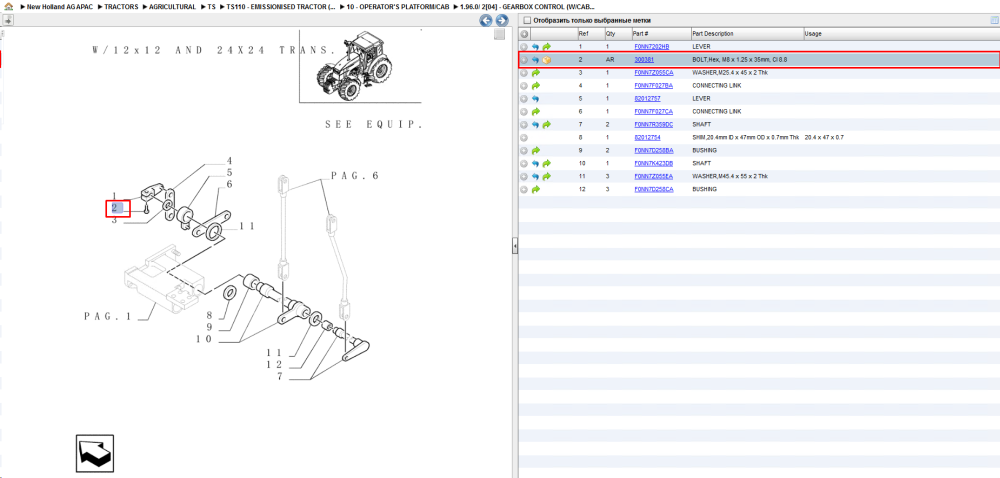Go to the home page icon
Screen dimensions: 1000x478
click(9, 6)
